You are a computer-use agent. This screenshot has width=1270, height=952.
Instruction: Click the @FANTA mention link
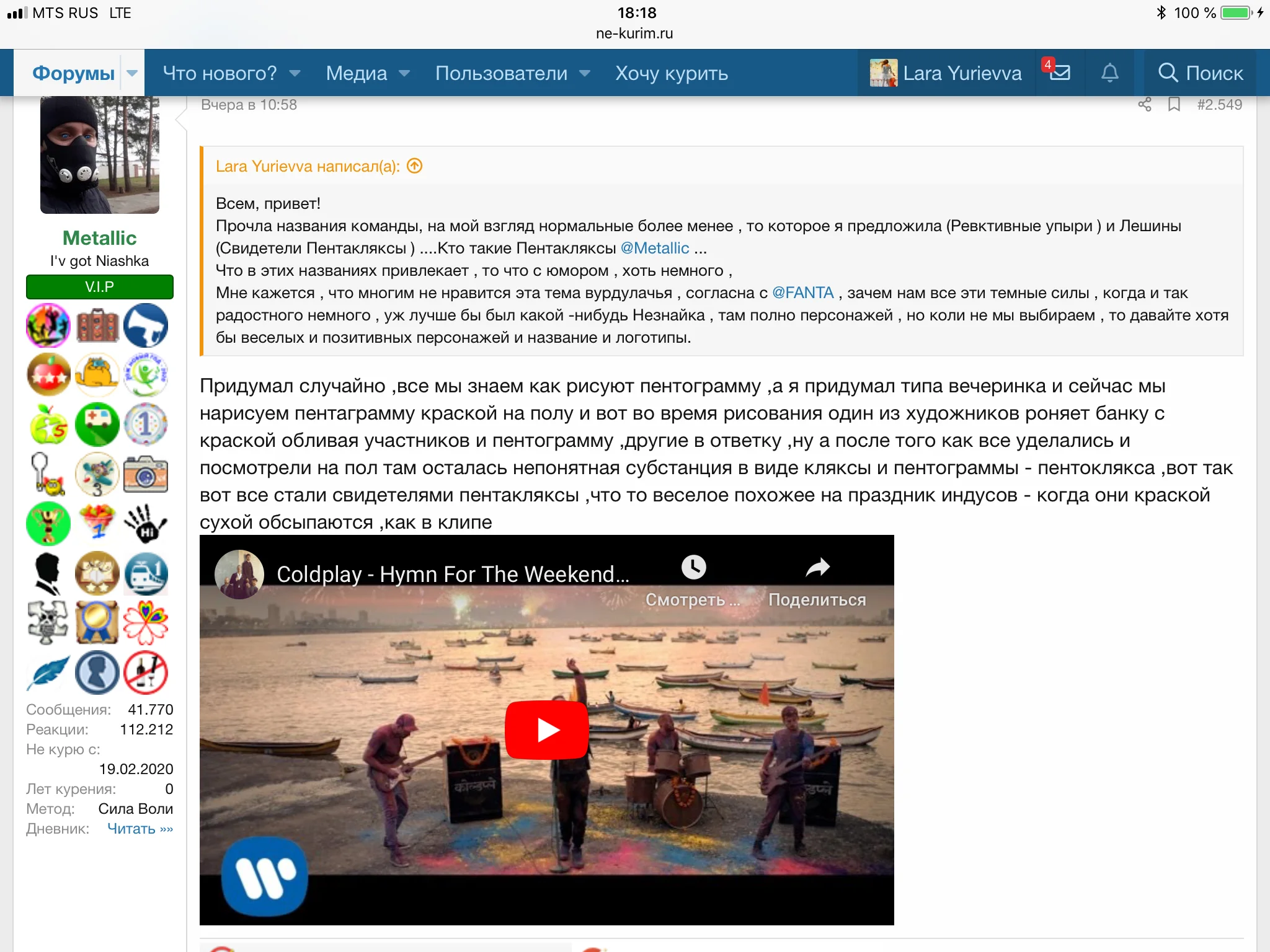coord(802,293)
